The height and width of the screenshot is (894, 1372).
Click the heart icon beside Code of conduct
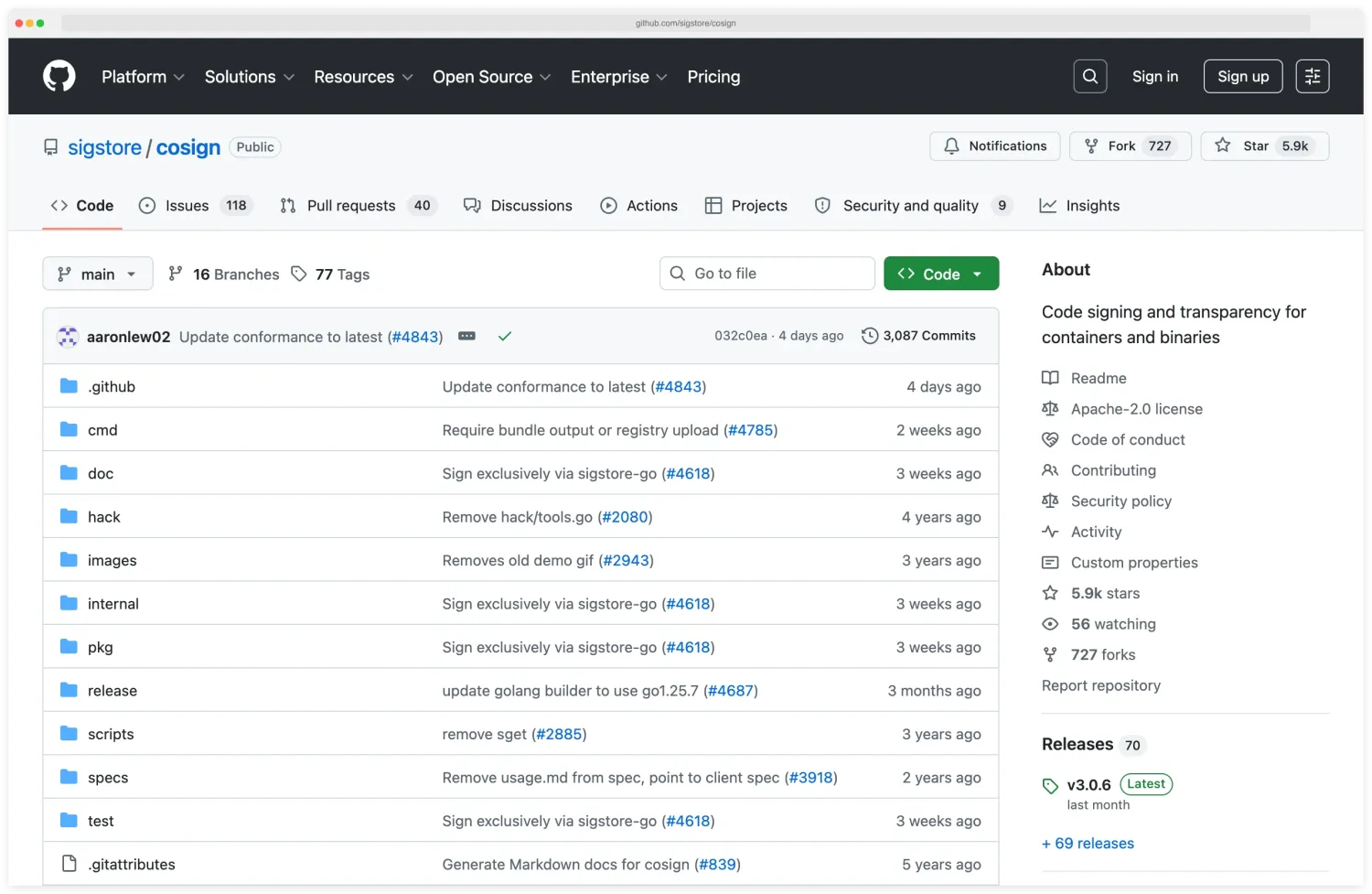[x=1050, y=439]
